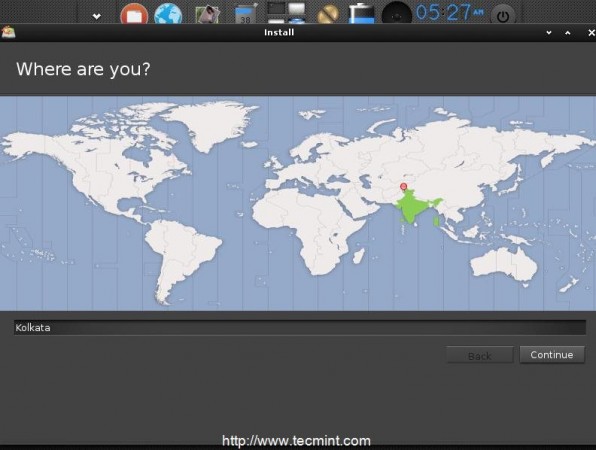This screenshot has width=596, height=450.
Task: Check the battery status icon
Action: click(361, 14)
